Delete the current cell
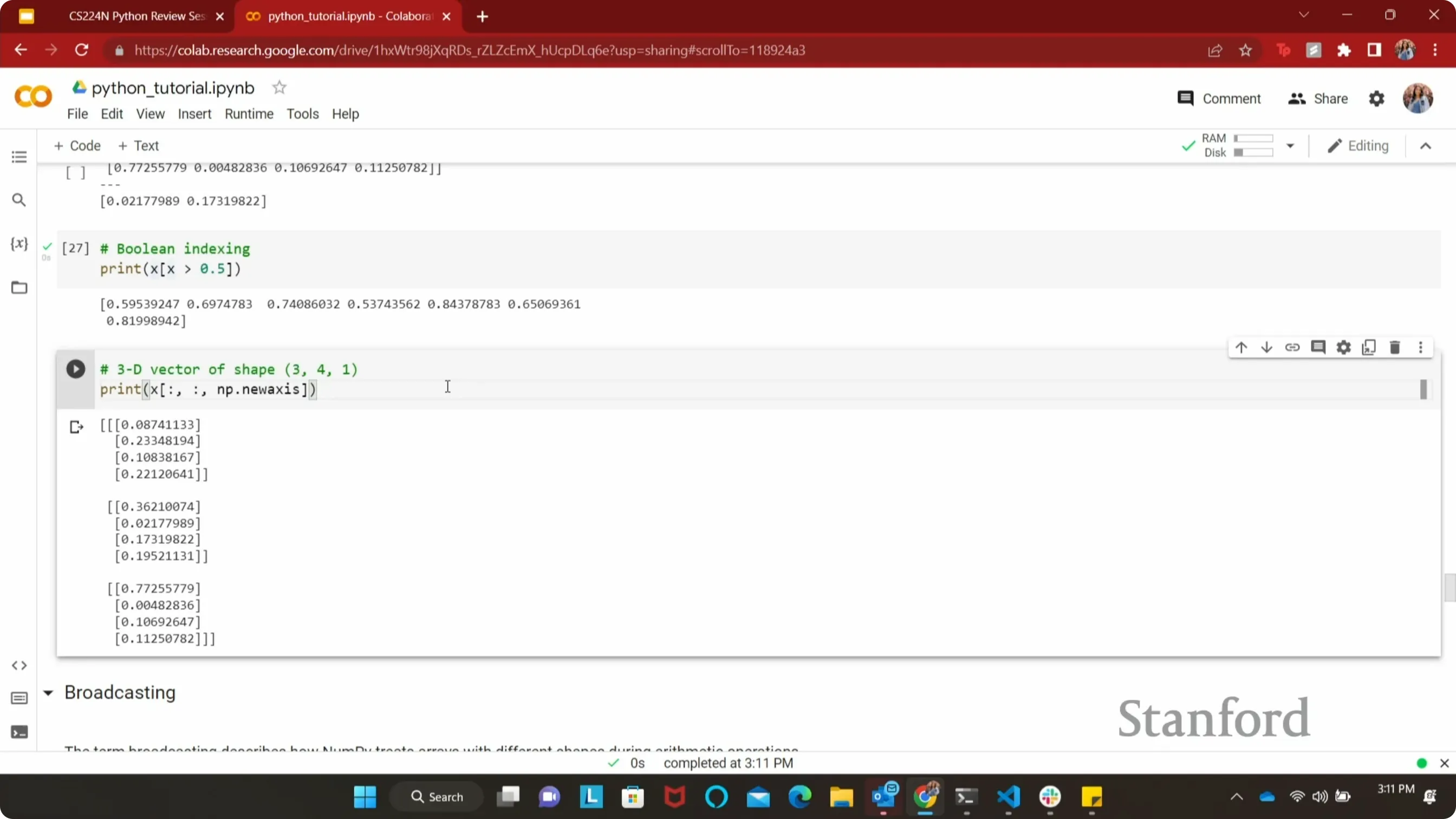 1394,347
